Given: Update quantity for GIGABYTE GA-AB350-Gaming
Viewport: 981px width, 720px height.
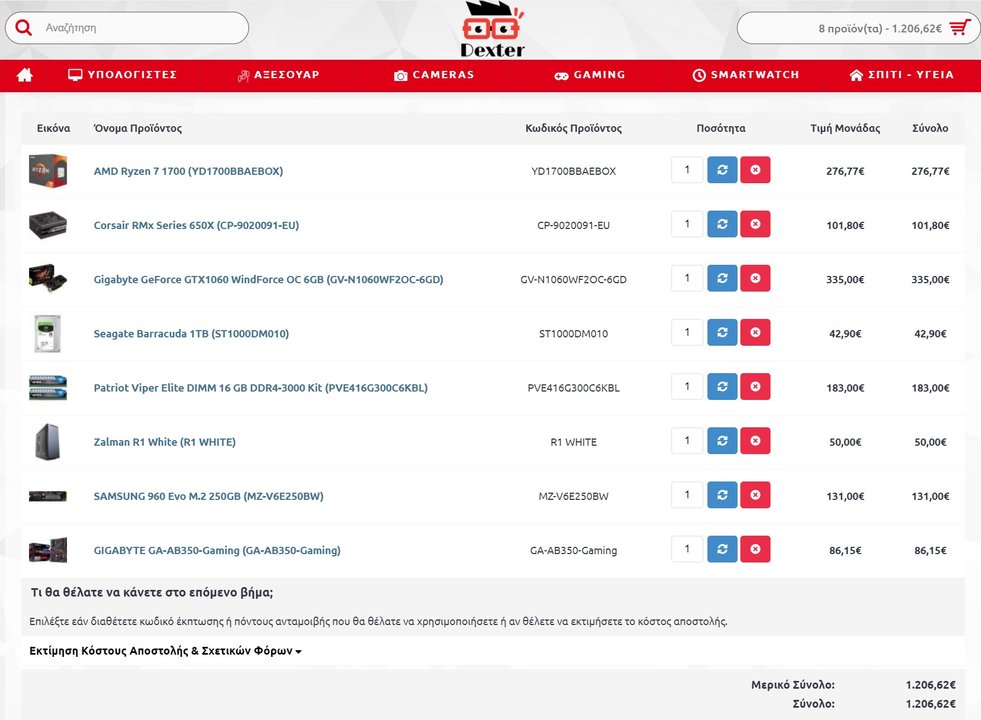Looking at the screenshot, I should point(722,549).
